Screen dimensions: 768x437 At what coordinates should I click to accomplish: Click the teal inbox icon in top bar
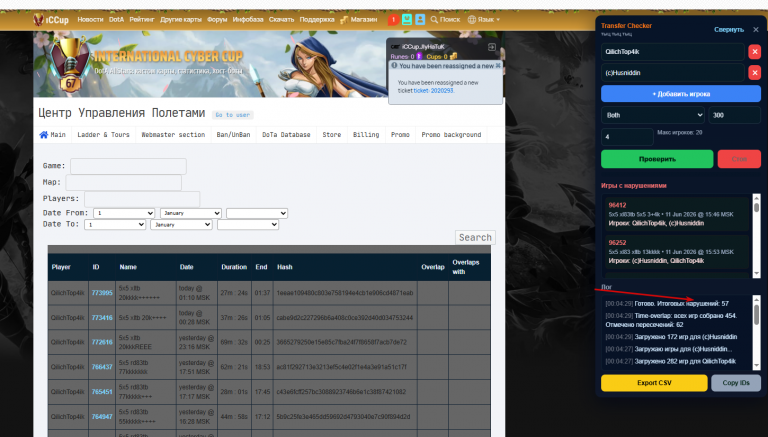click(x=407, y=20)
